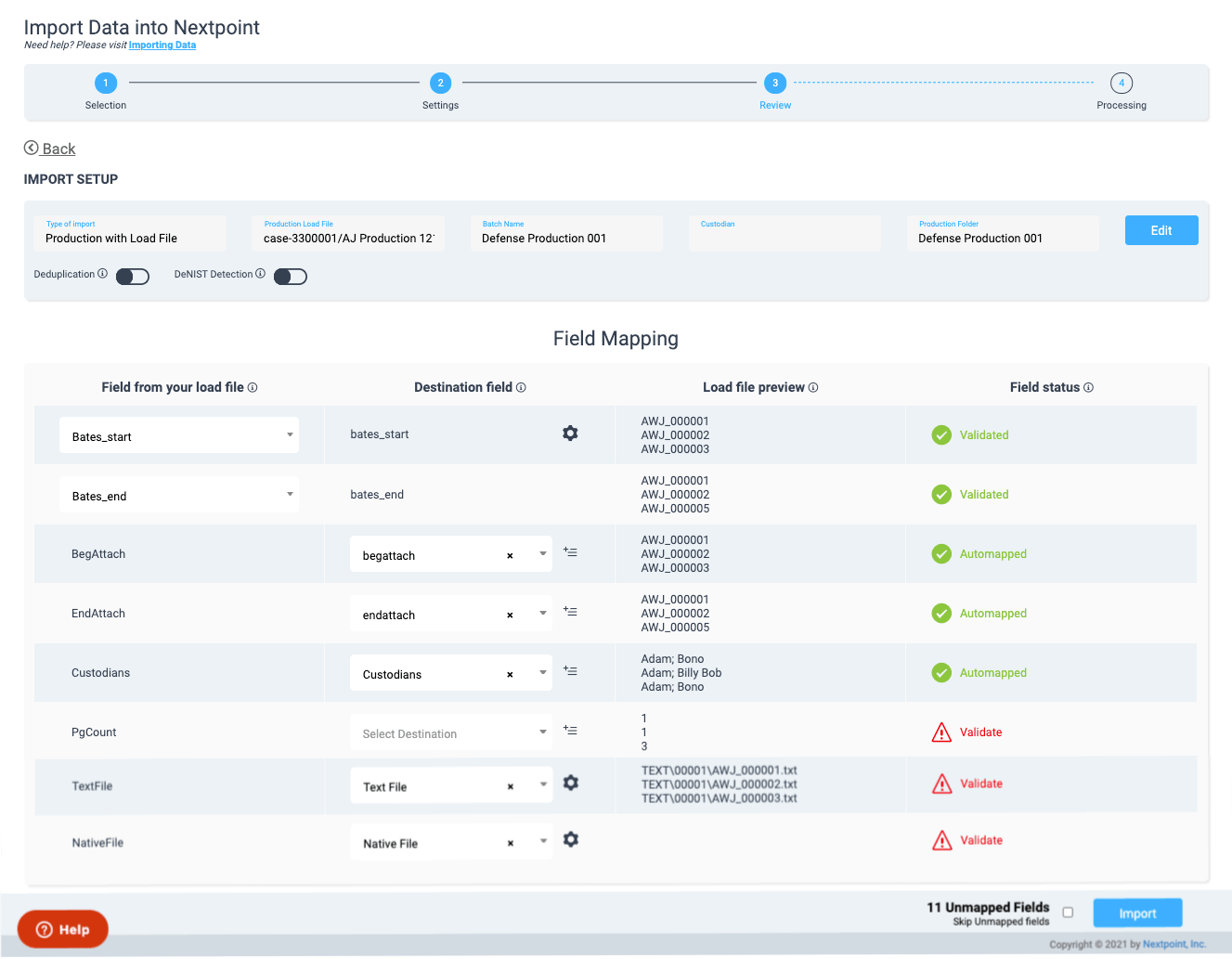Click red warning icon for NativeFile row
1232x959 pixels.
click(x=941, y=841)
